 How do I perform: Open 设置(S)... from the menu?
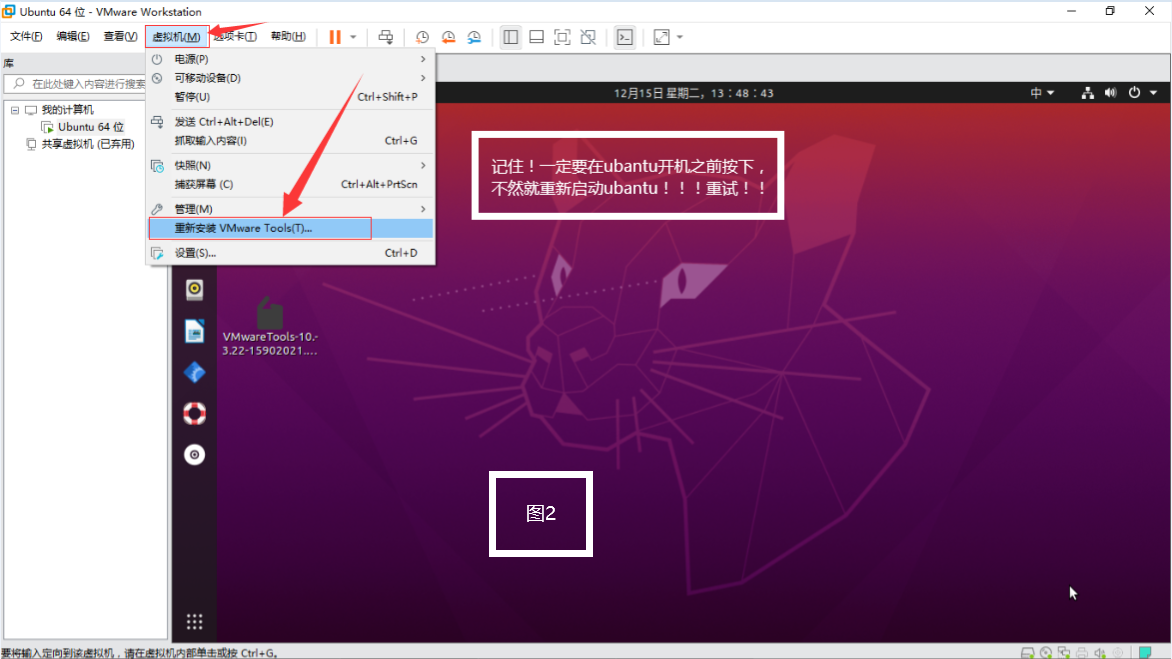point(291,253)
